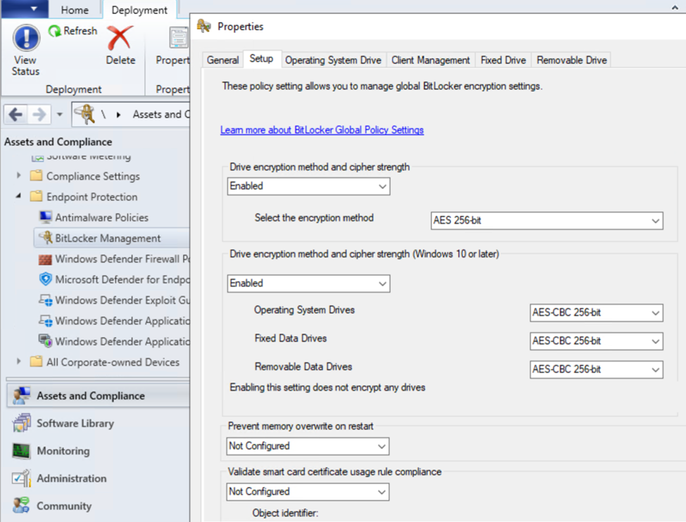Click the All Corporate-owned Devices folder icon
This screenshot has width=686, height=522.
click(36, 362)
